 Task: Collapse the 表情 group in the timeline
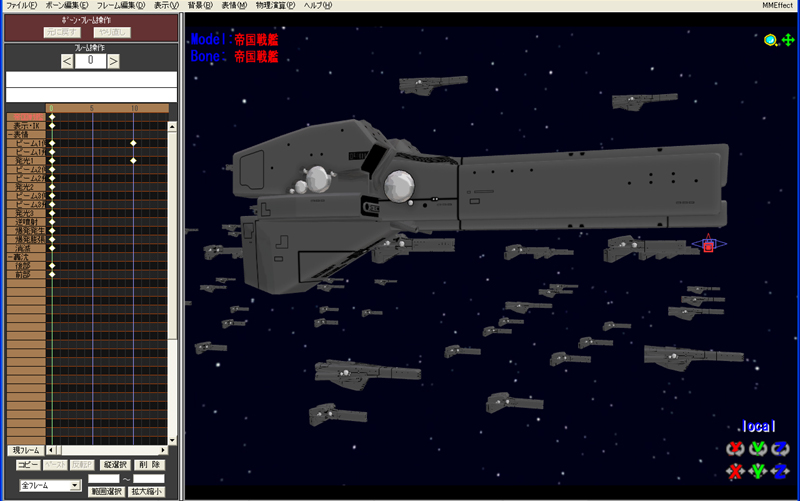coord(10,135)
